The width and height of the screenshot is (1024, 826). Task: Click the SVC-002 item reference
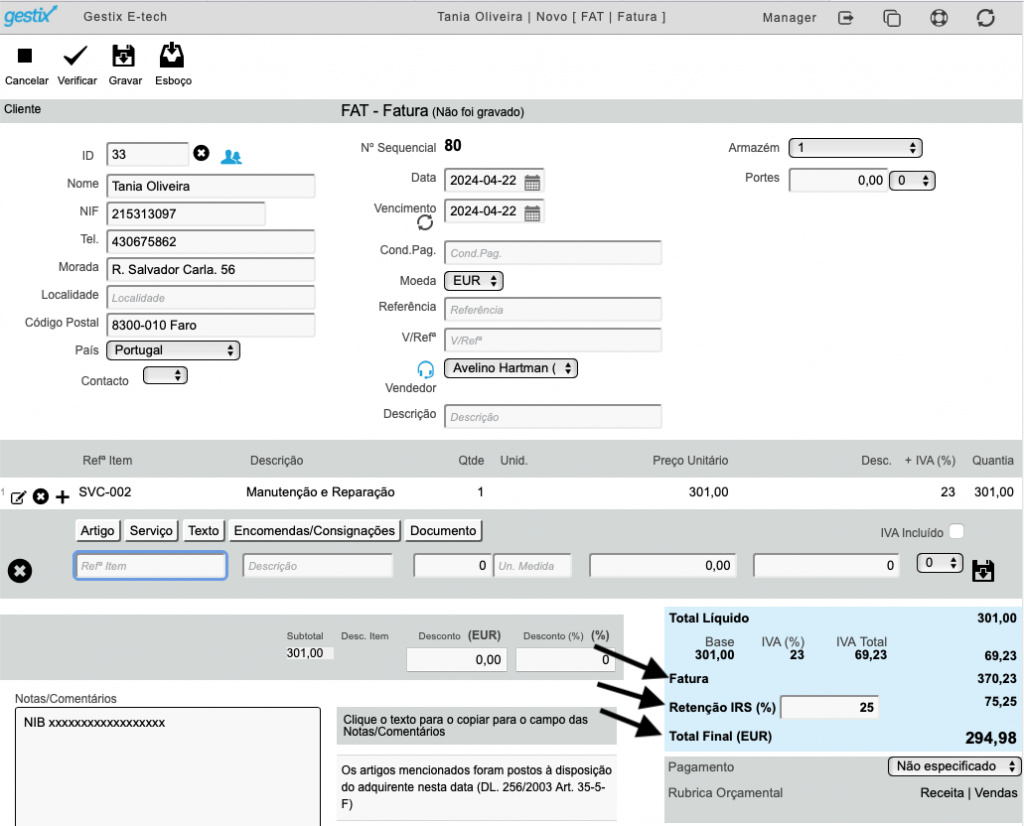(x=104, y=492)
